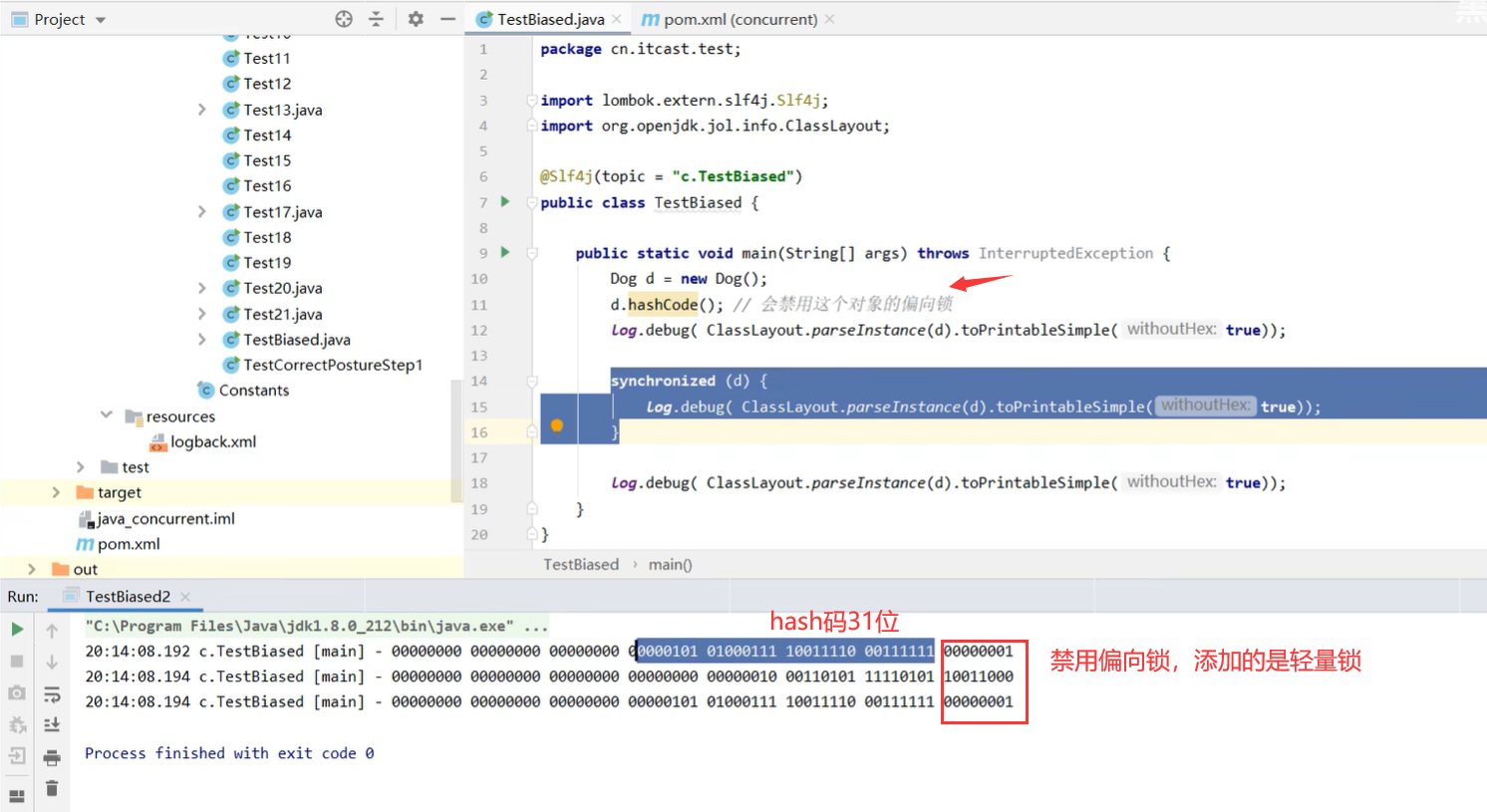Click Slf4j annotation on line 6
The height and width of the screenshot is (812, 1487).
(567, 176)
